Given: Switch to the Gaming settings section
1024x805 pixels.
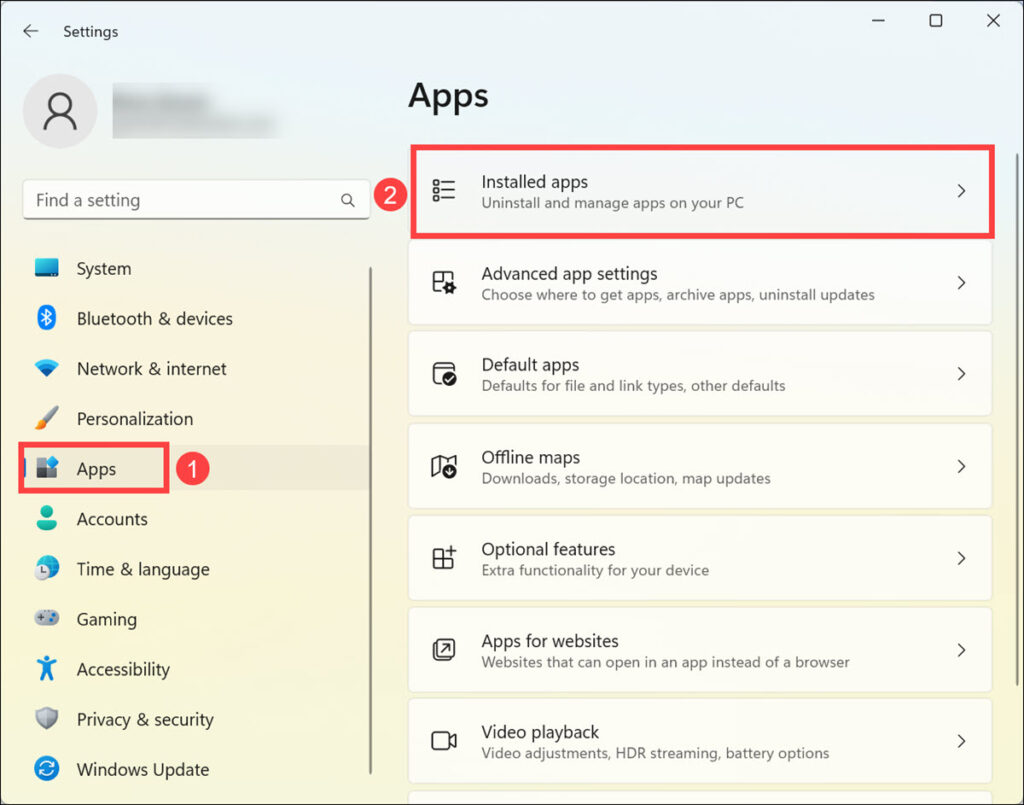Looking at the screenshot, I should (106, 619).
